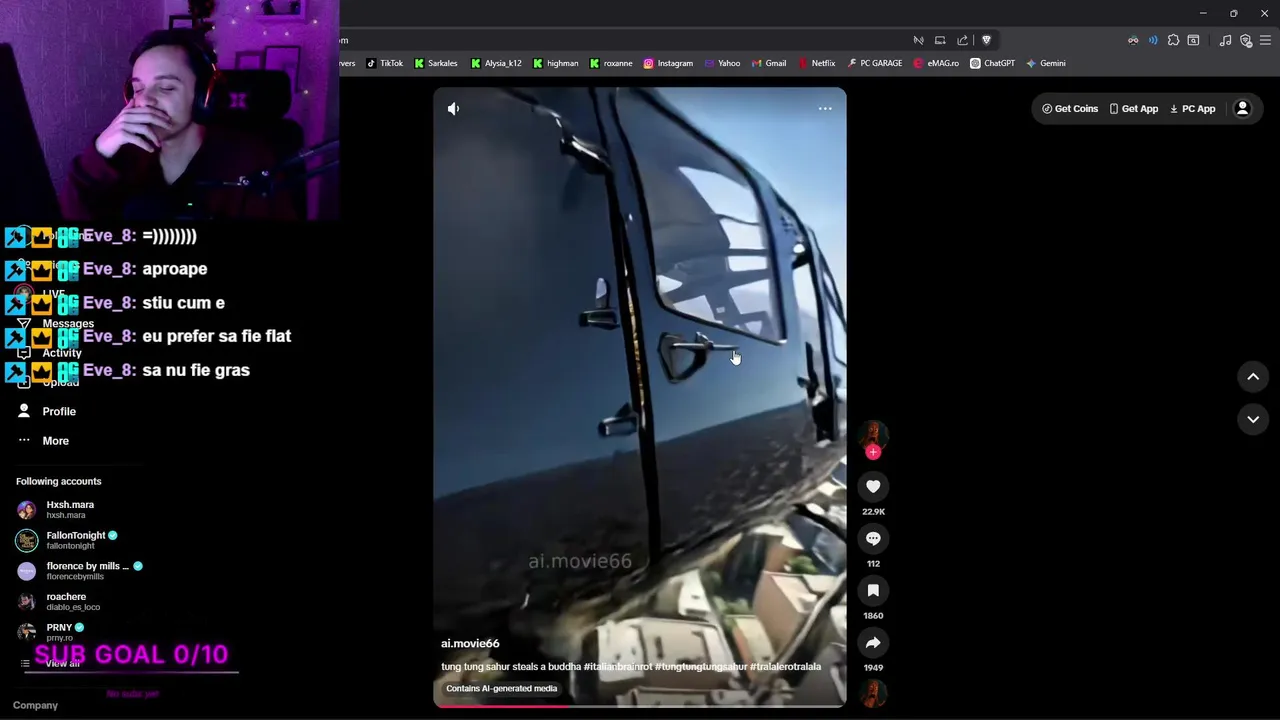The image size is (1280, 720).
Task: Open the roxanne bookmark
Action: (x=611, y=63)
